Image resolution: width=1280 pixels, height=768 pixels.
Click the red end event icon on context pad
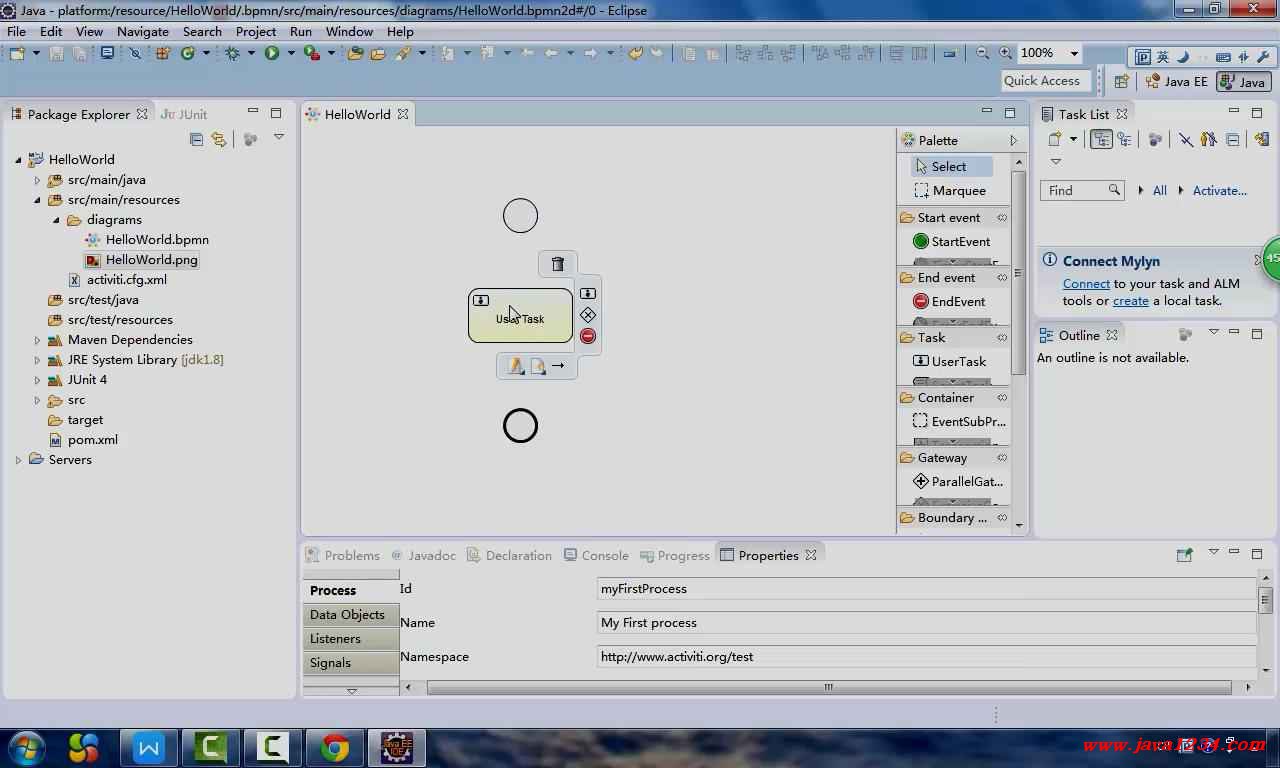click(x=588, y=336)
